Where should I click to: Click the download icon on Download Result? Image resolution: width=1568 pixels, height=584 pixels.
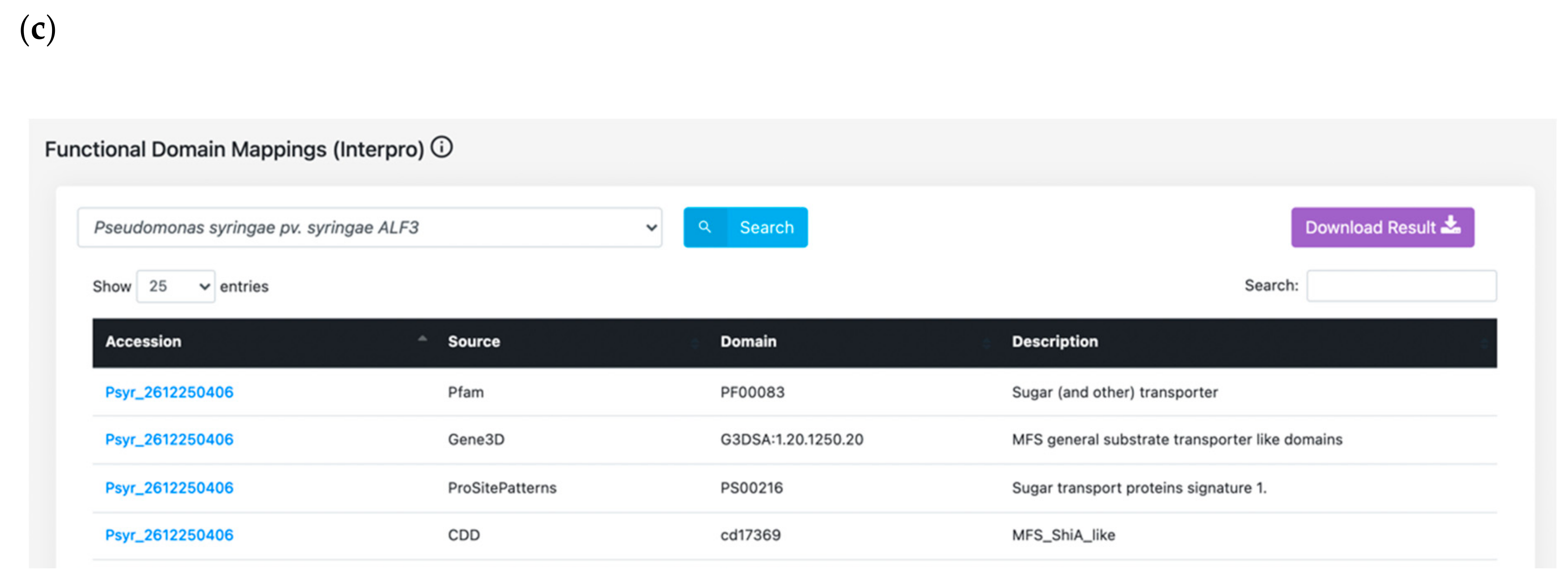pos(1450,226)
